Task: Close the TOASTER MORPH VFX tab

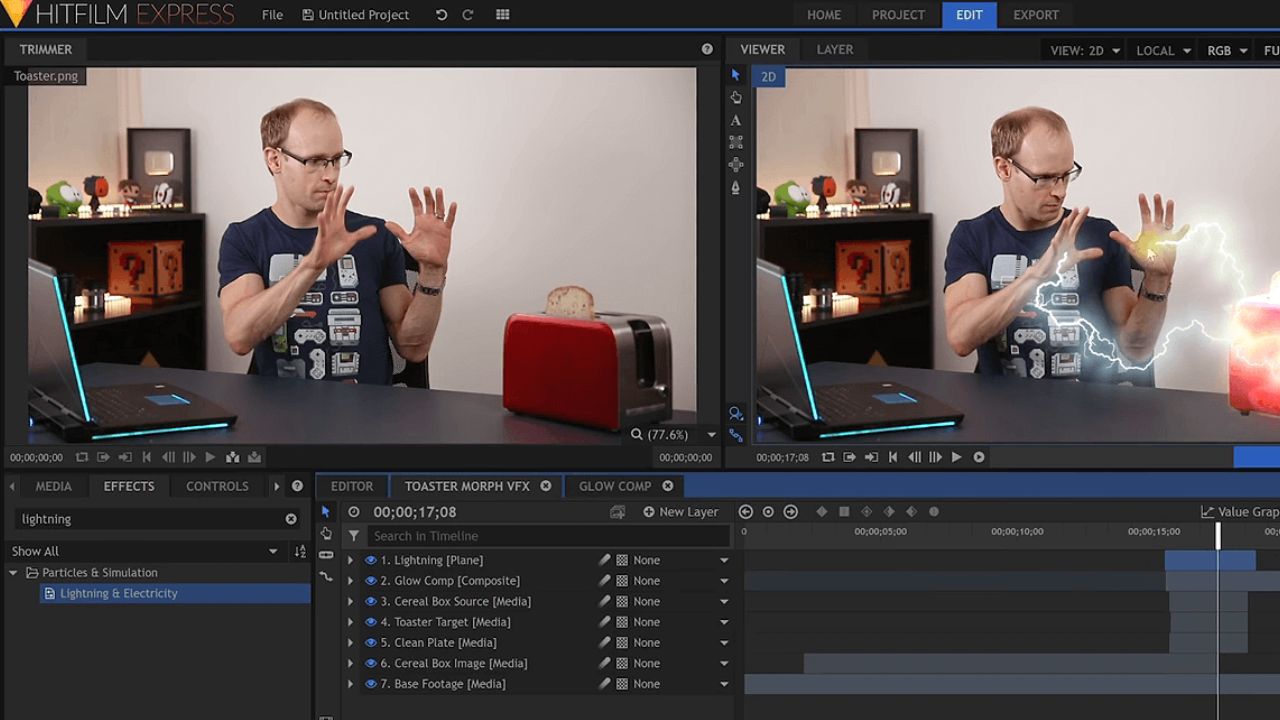Action: 546,486
